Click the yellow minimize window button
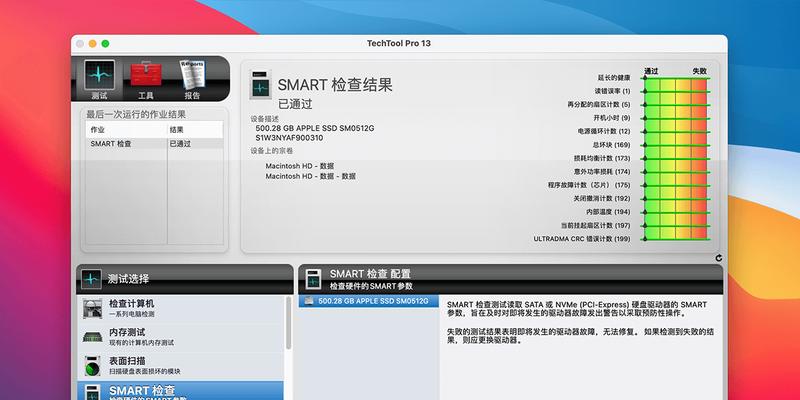This screenshot has width=800, height=400. (92, 44)
